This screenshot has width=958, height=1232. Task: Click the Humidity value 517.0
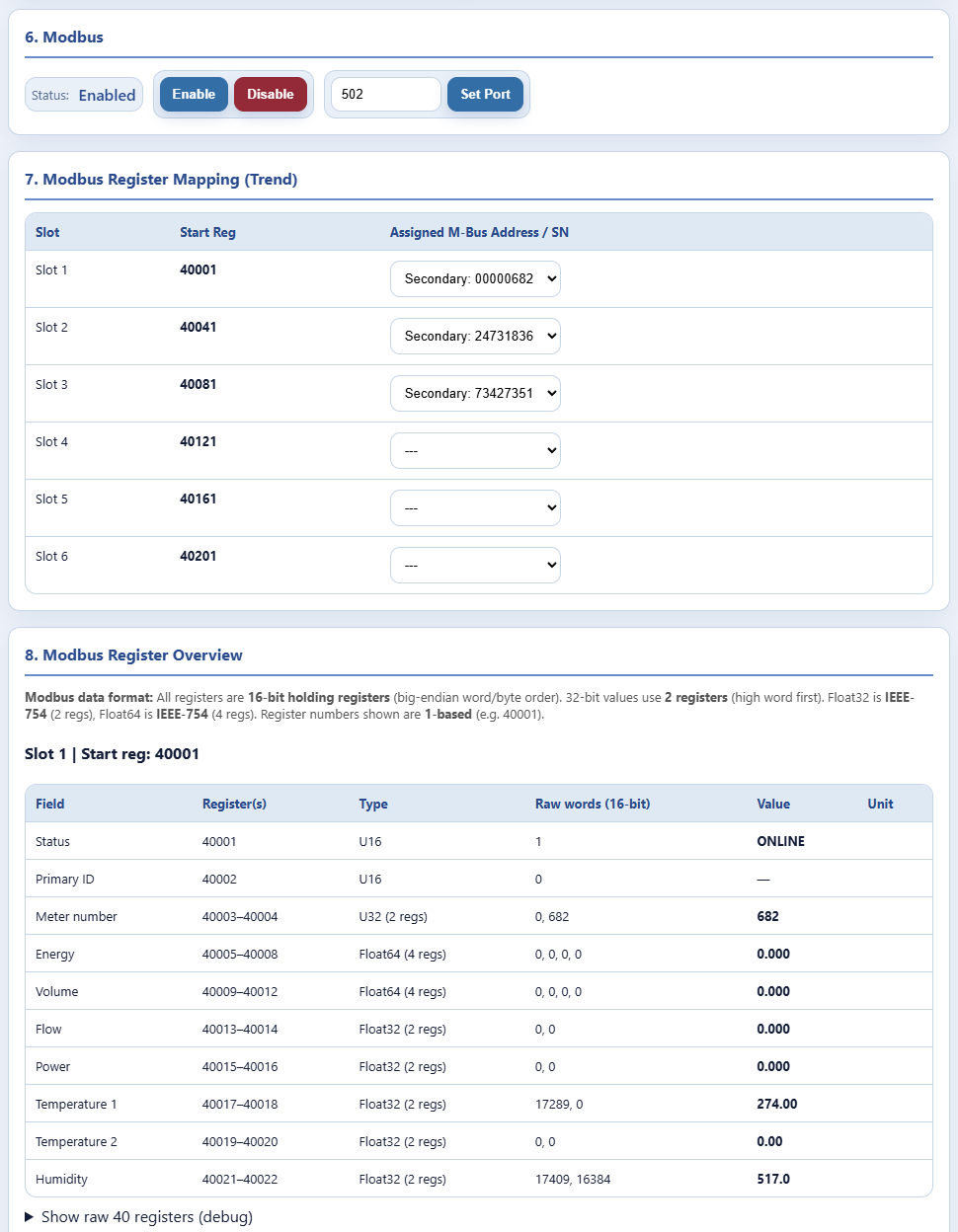(x=773, y=1179)
